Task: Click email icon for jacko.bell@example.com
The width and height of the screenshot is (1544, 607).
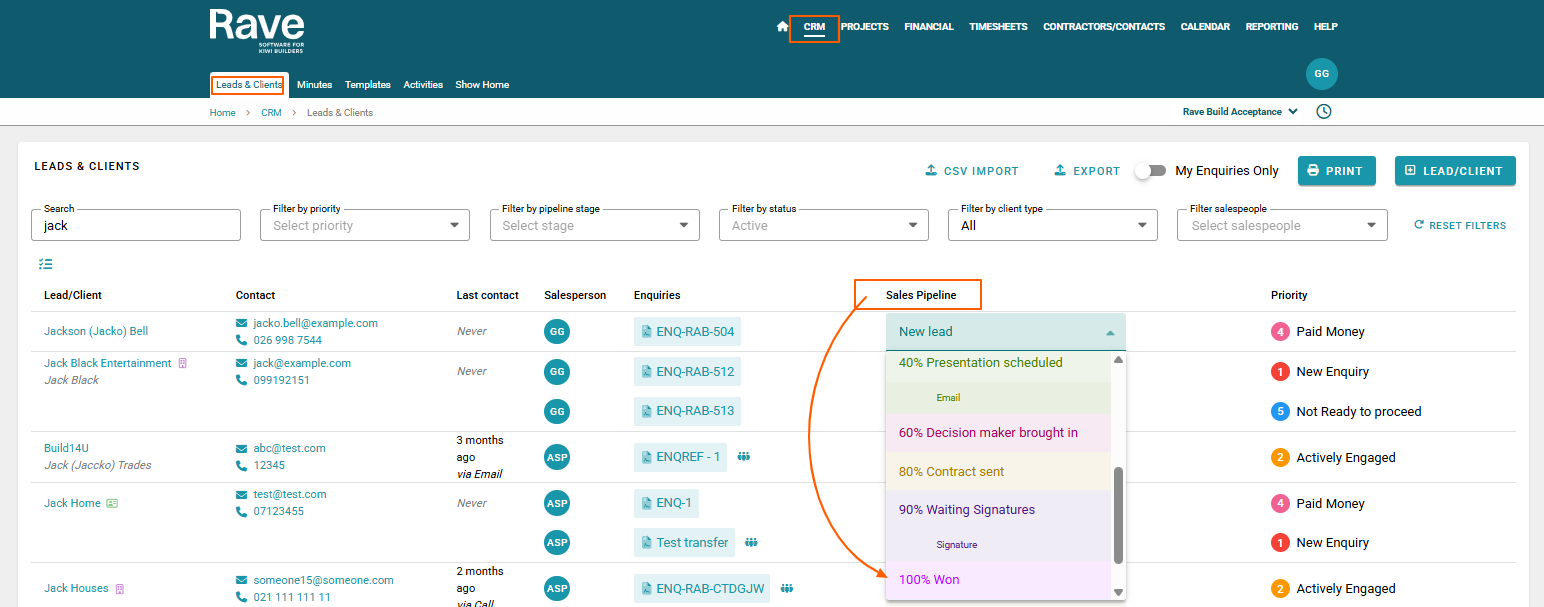Action: [x=241, y=323]
